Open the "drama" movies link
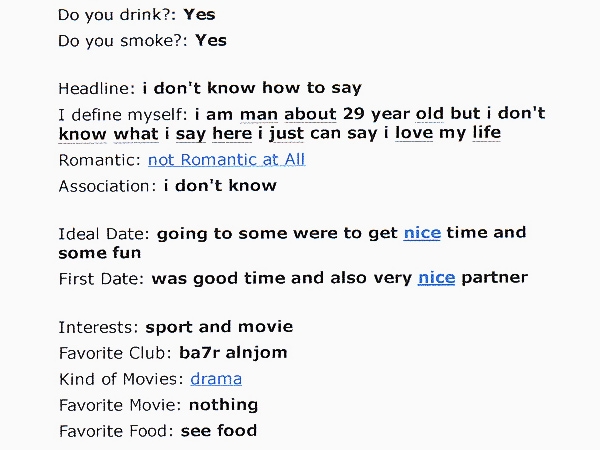The height and width of the screenshot is (450, 600). (216, 379)
